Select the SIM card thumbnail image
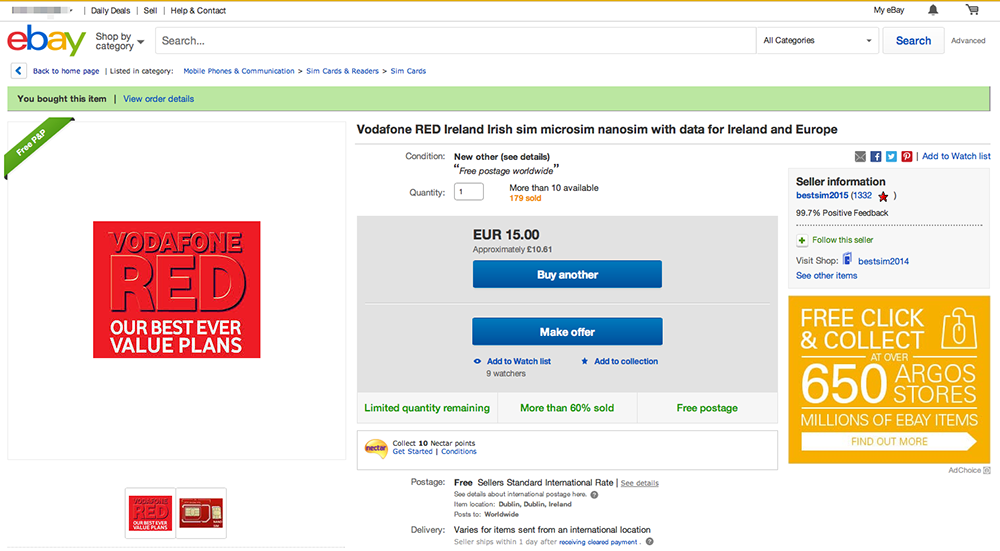Image resolution: width=1000 pixels, height=551 pixels. (201, 513)
